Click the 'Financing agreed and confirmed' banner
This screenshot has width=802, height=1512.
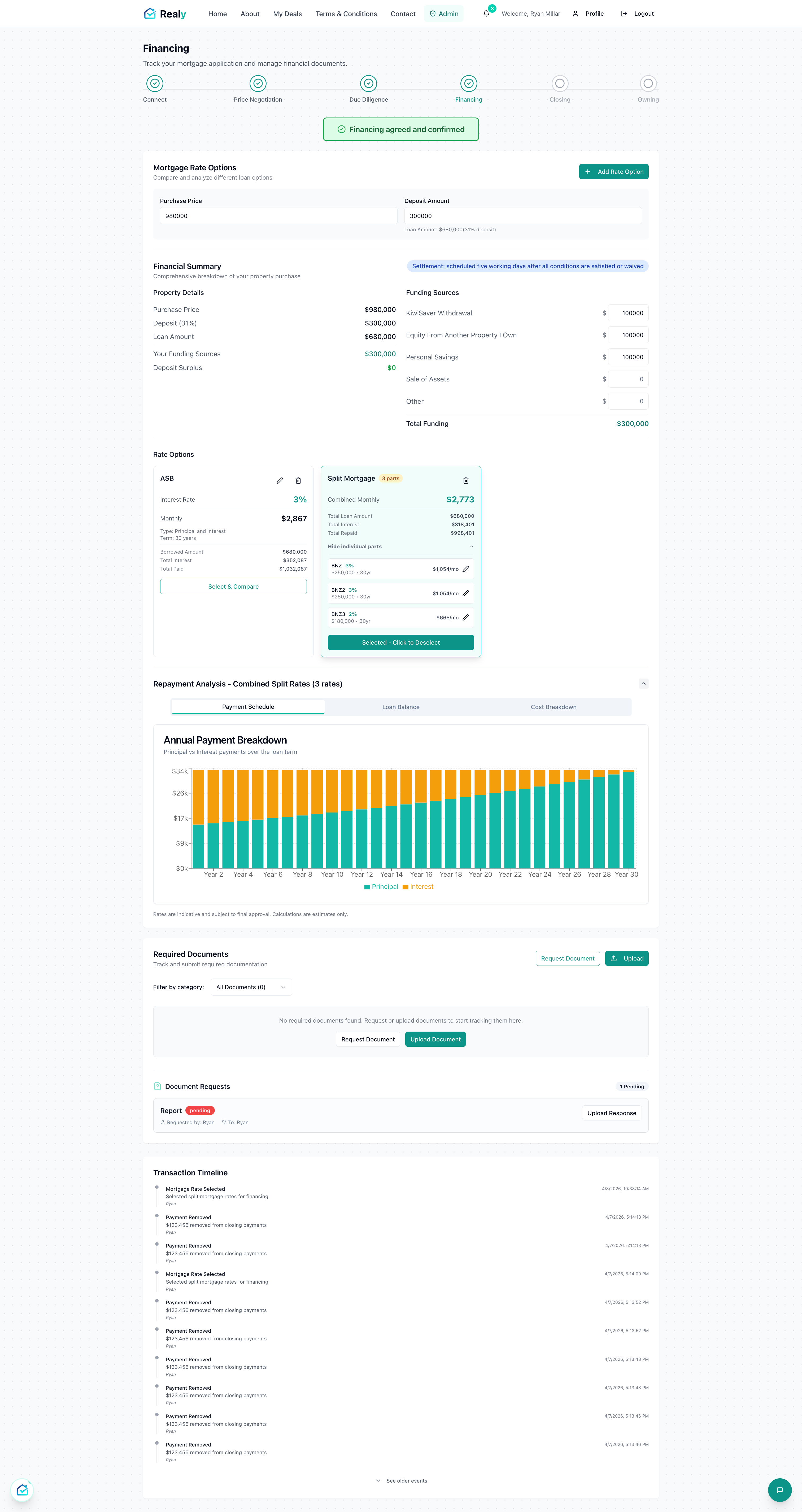click(x=401, y=129)
